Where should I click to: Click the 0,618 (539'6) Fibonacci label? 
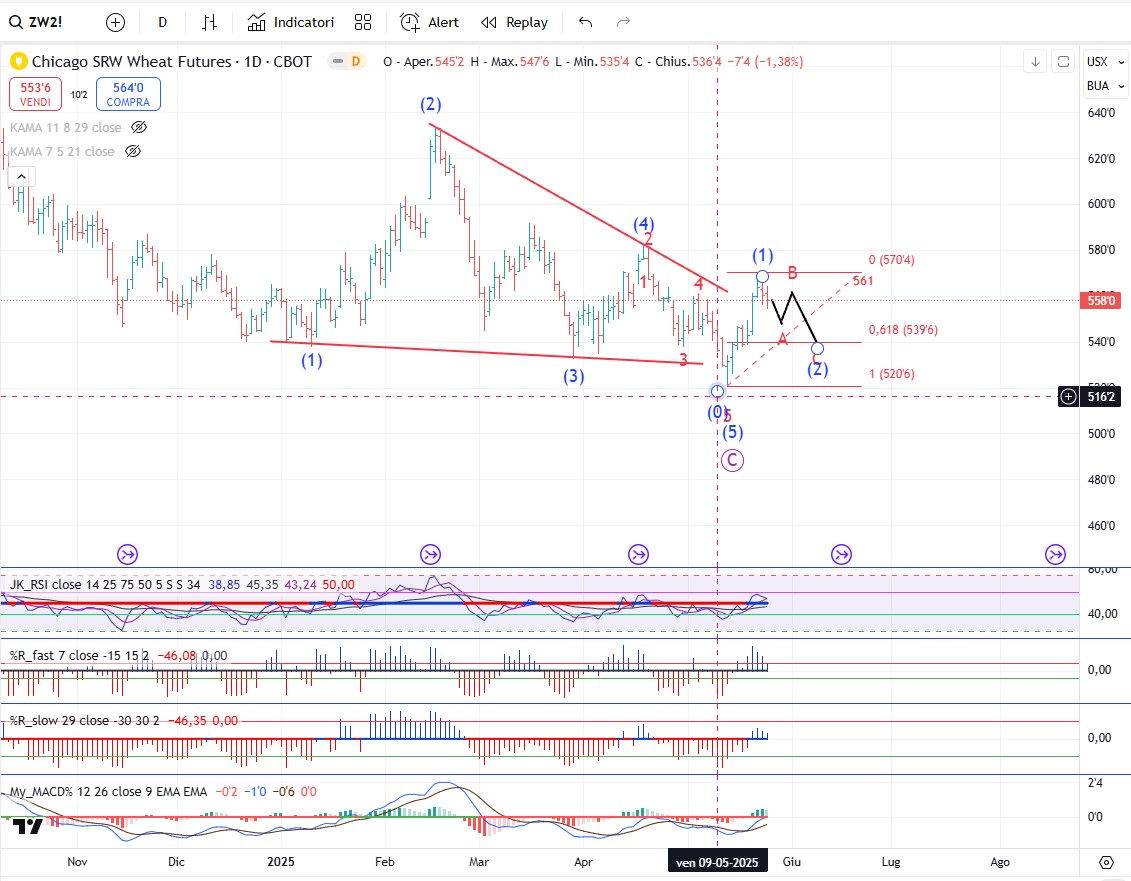pyautogui.click(x=903, y=330)
